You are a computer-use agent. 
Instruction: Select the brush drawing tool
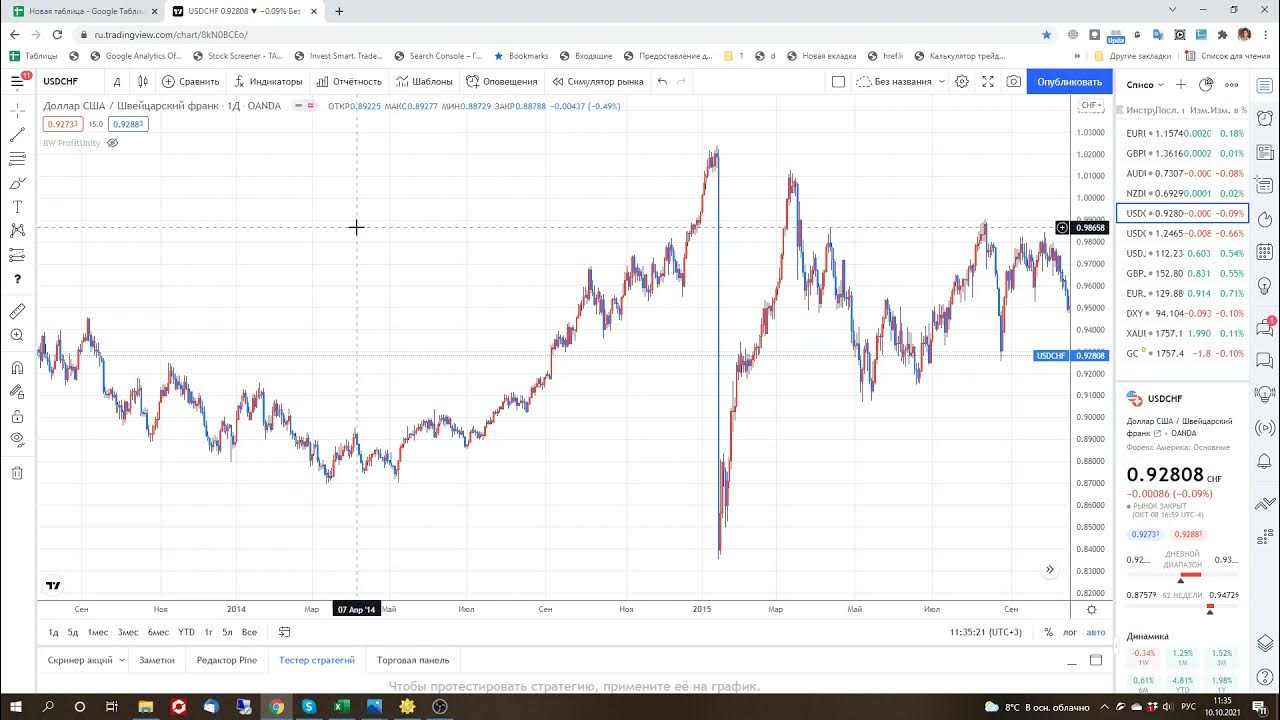17,183
